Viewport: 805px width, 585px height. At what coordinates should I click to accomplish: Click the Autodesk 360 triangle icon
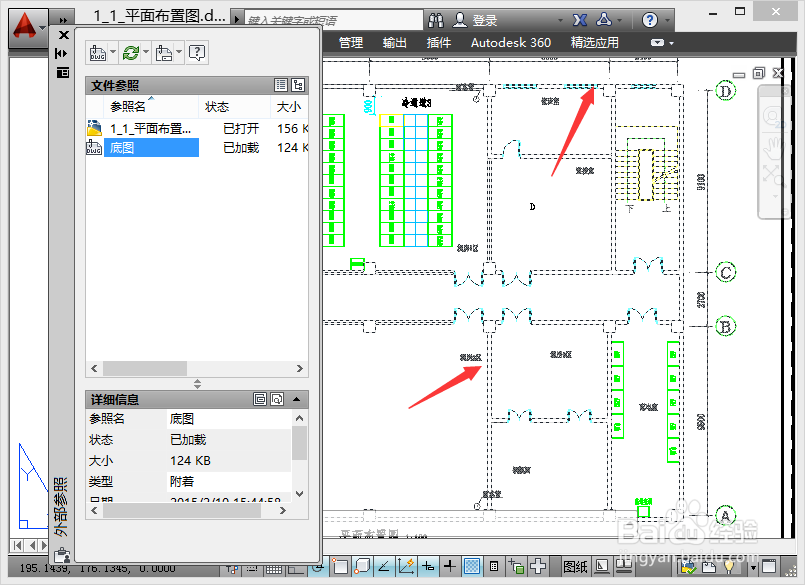[604, 20]
